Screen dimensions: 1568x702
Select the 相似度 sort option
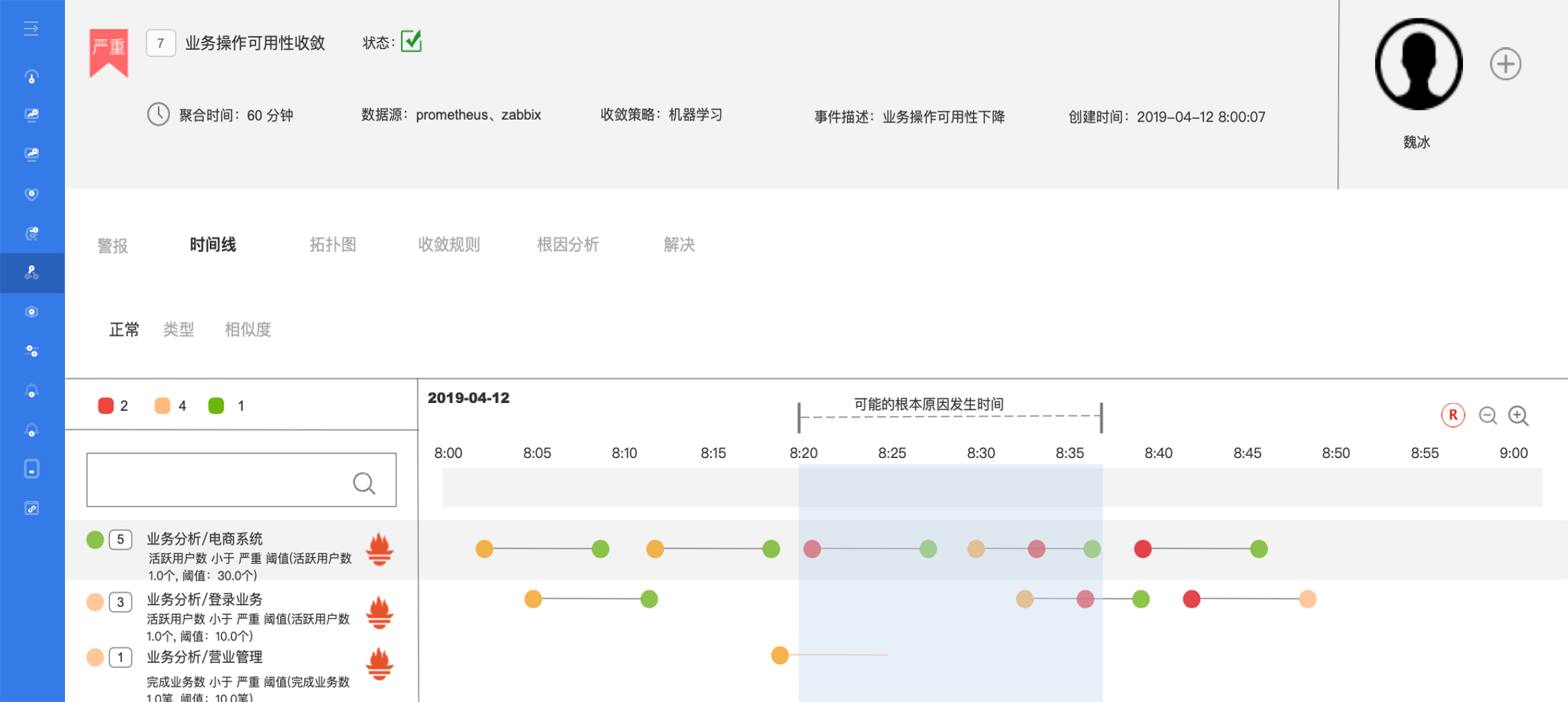click(x=247, y=330)
